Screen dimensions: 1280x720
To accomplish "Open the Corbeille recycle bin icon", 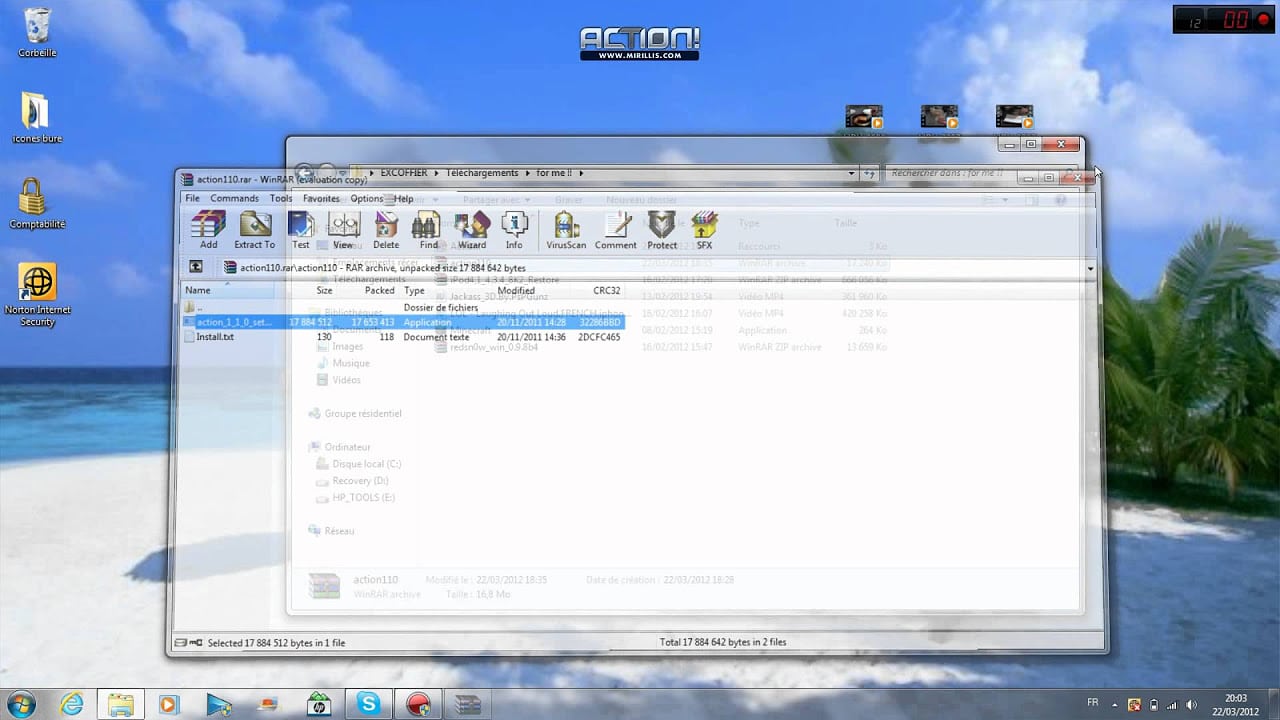I will pyautogui.click(x=37, y=33).
